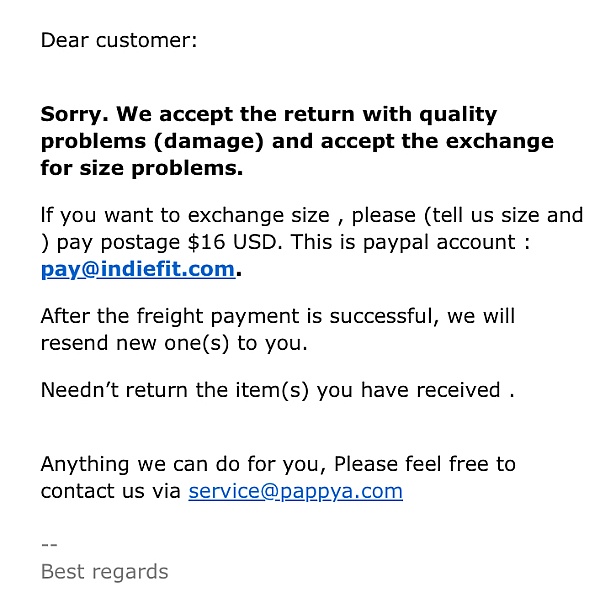Click 'If you want to exchange size' text

click(185, 216)
